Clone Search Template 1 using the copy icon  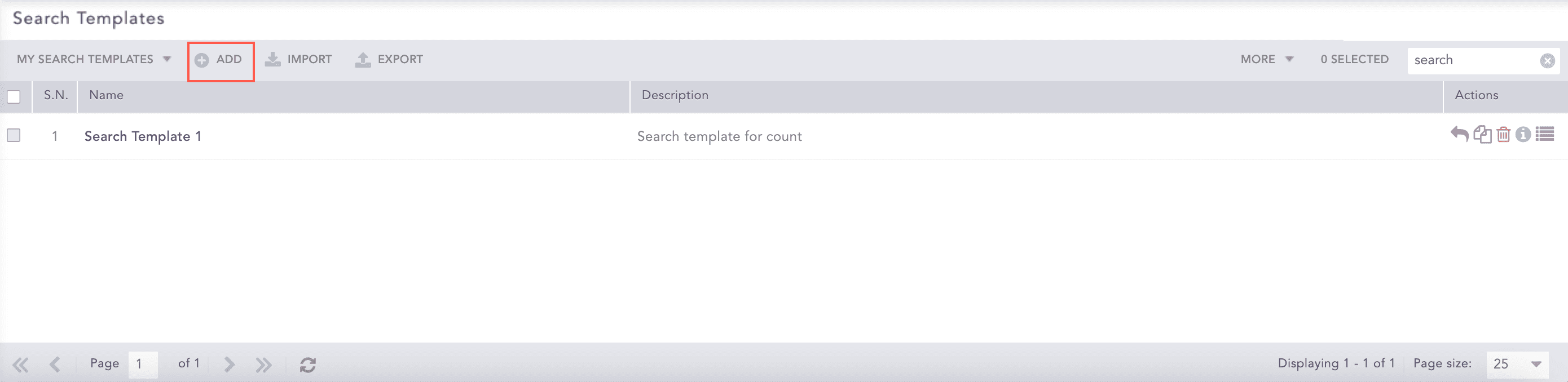point(1482,134)
